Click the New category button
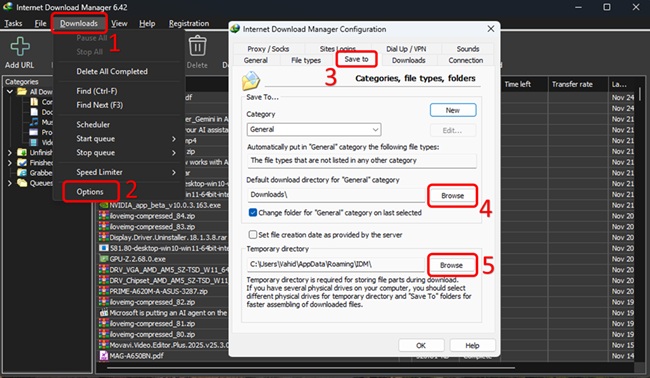This screenshot has width=650, height=378. (x=453, y=110)
